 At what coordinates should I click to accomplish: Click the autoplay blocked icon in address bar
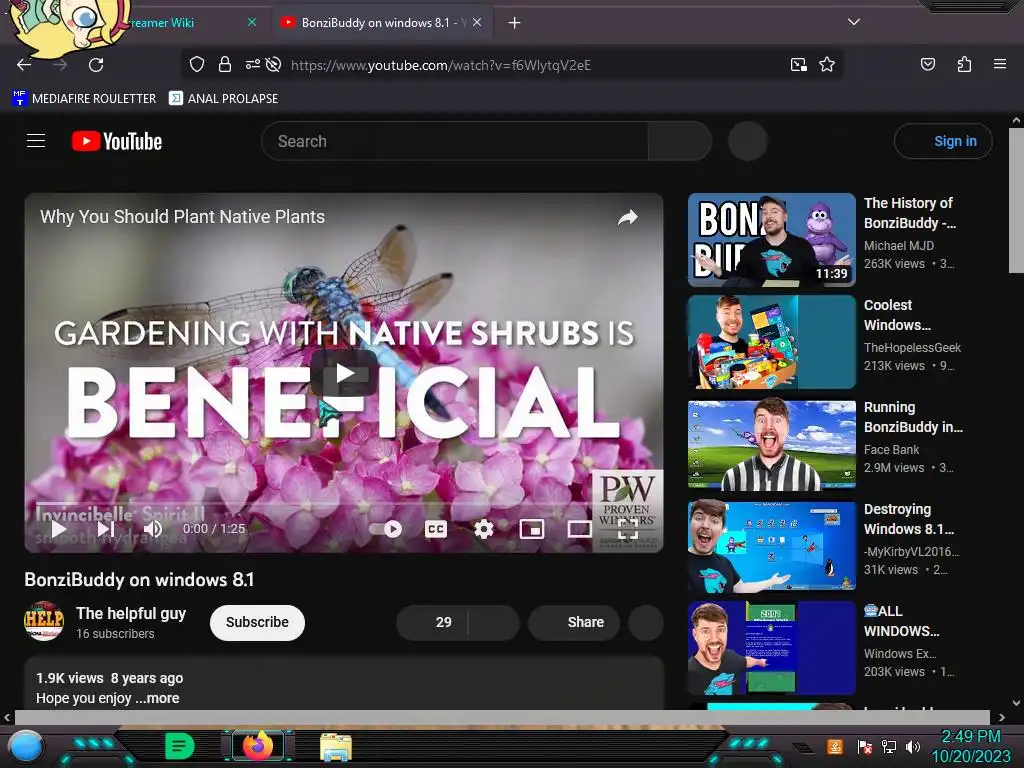tap(274, 65)
